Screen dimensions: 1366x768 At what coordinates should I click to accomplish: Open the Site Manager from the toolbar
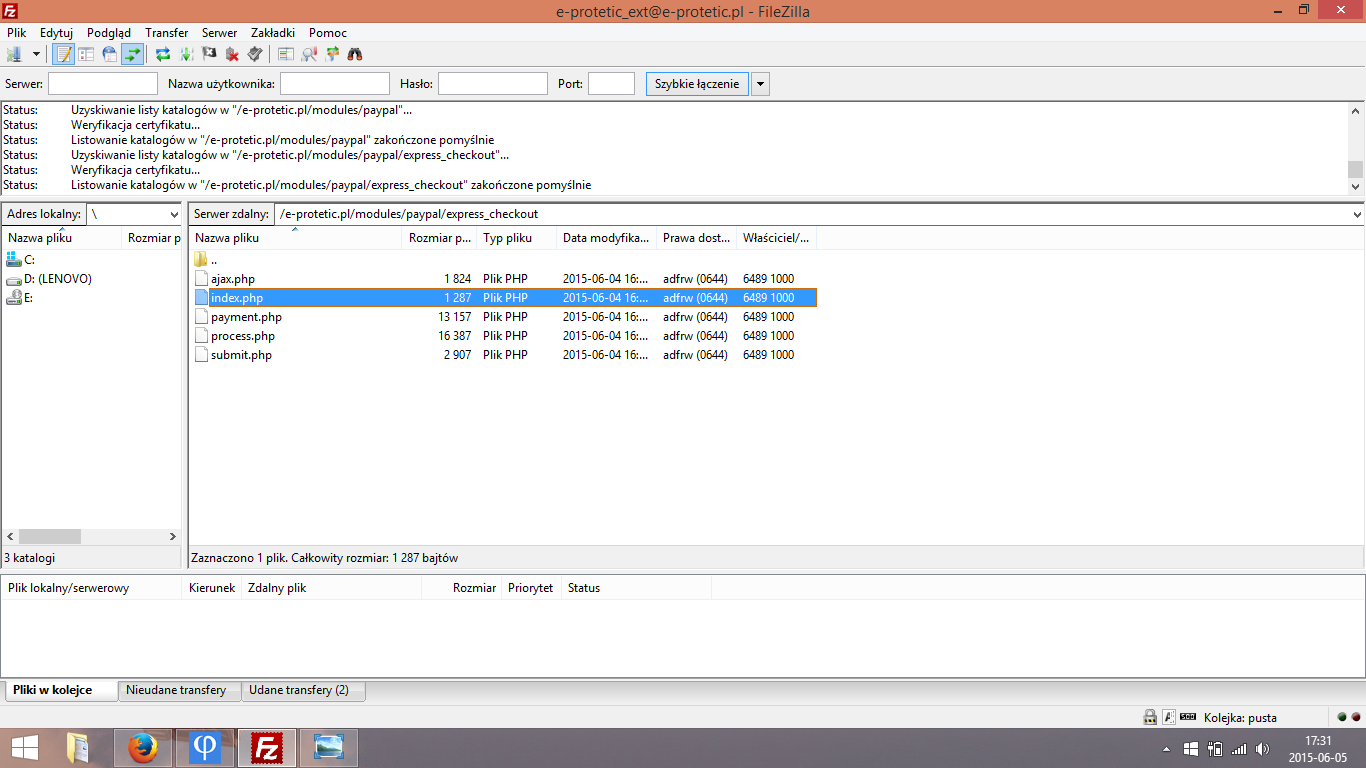tap(14, 54)
